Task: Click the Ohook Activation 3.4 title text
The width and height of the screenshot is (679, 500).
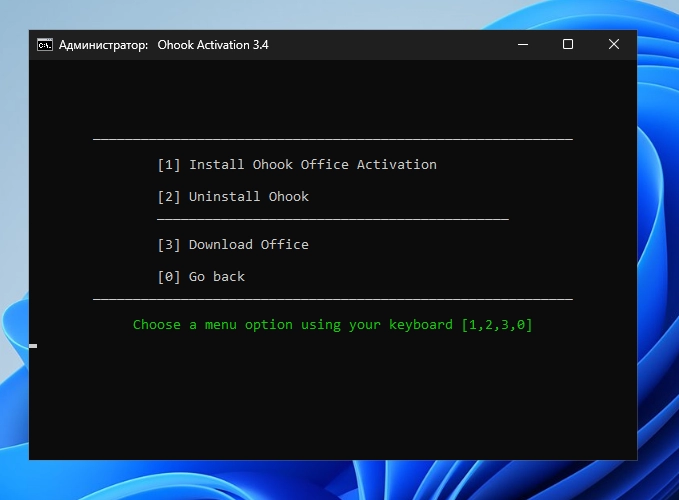Action: pyautogui.click(x=213, y=44)
